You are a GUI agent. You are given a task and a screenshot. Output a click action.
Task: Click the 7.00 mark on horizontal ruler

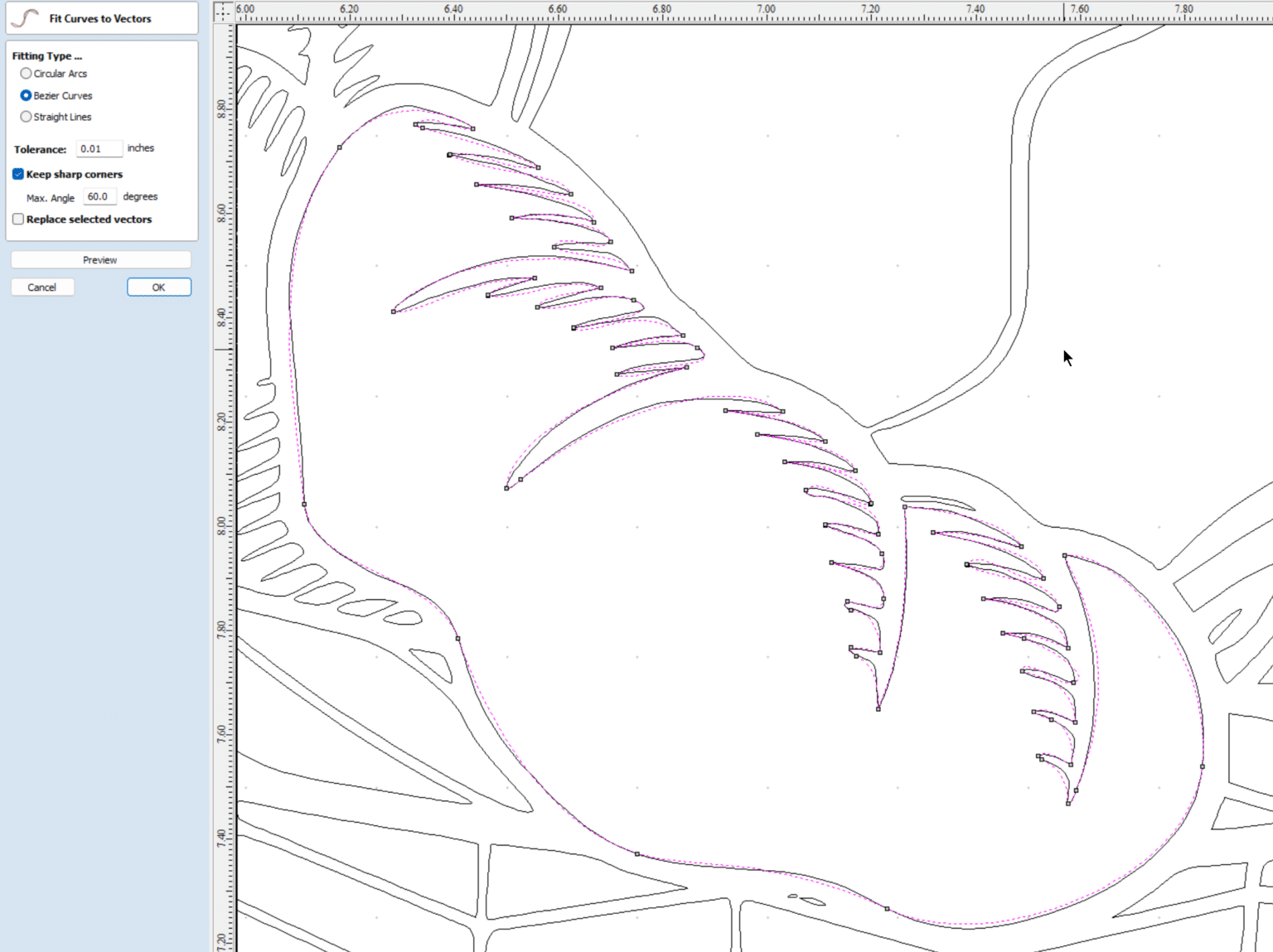coord(767,9)
